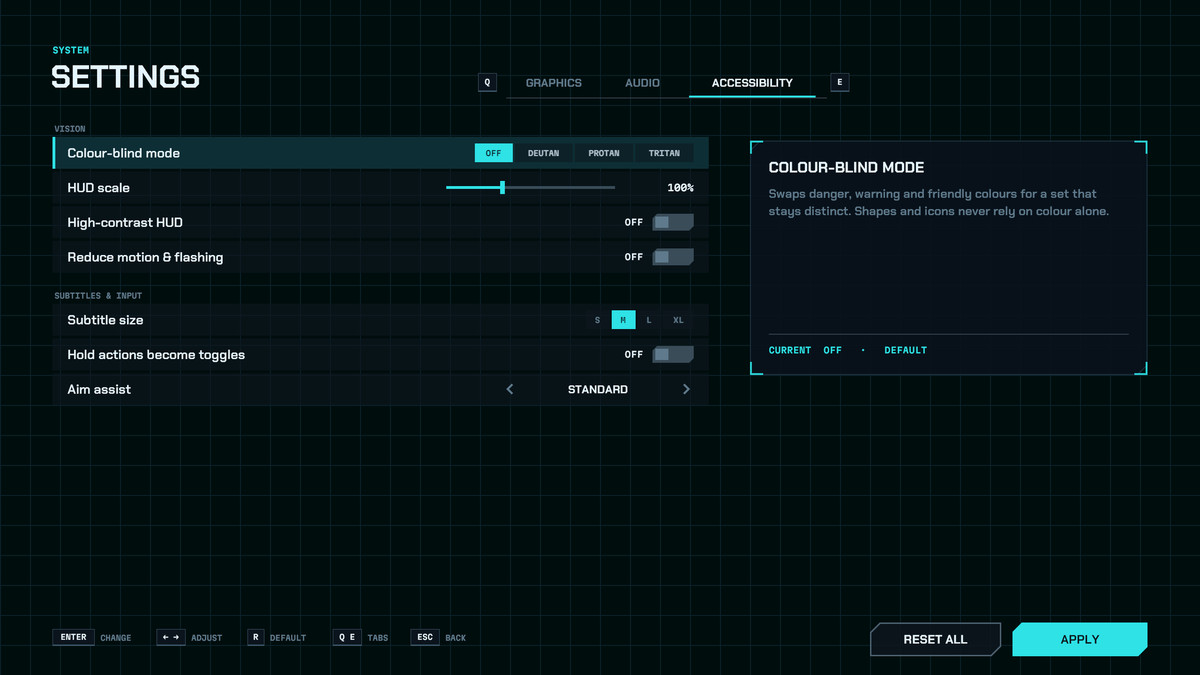
Task: Switch to the Audio tab
Action: click(x=642, y=83)
